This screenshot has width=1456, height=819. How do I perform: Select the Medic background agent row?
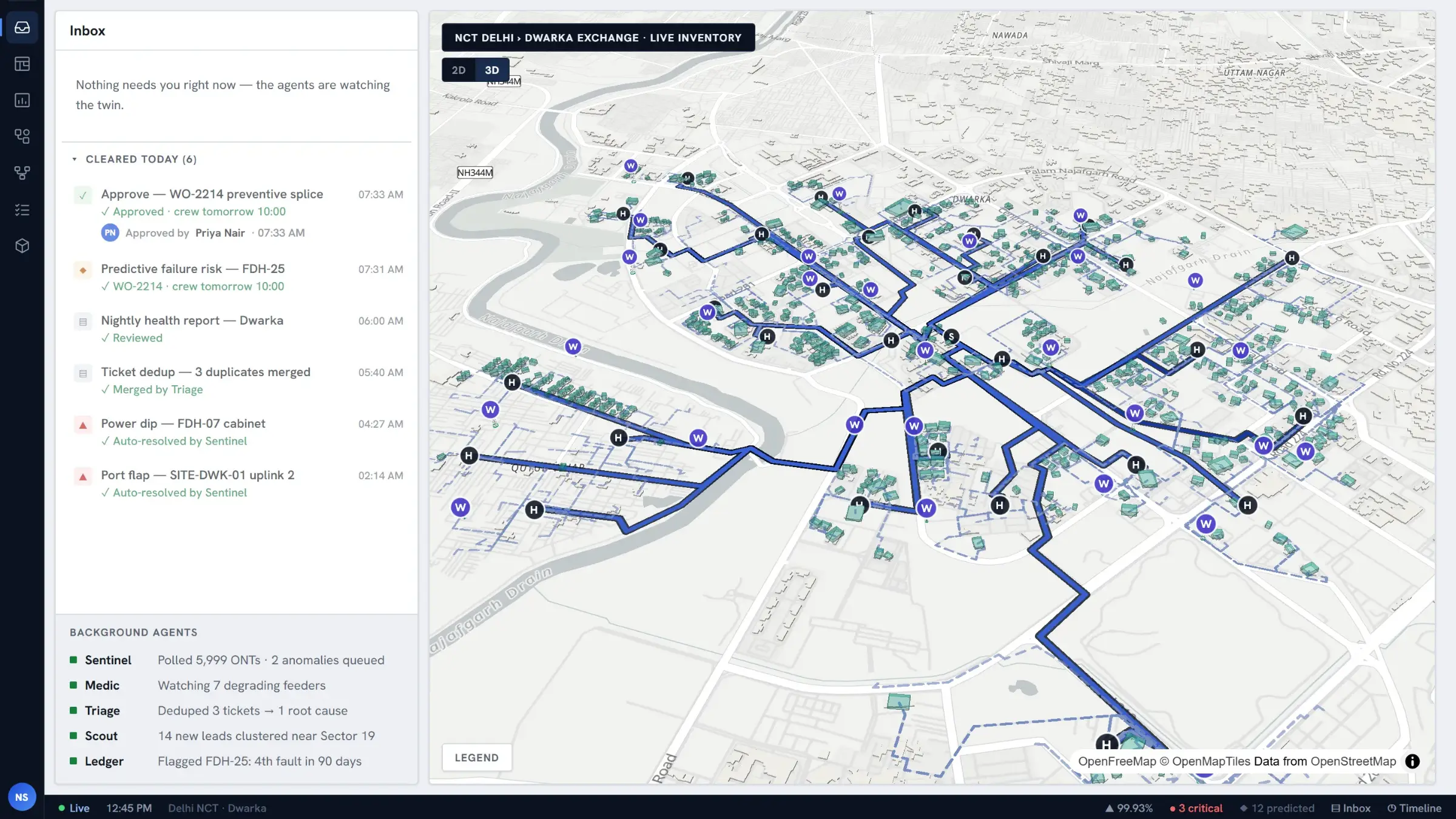(237, 686)
